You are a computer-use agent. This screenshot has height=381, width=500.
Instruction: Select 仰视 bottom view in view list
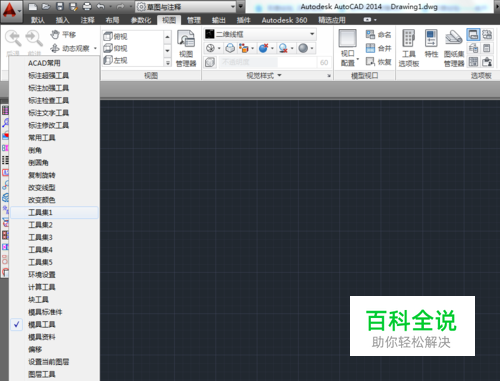(115, 49)
